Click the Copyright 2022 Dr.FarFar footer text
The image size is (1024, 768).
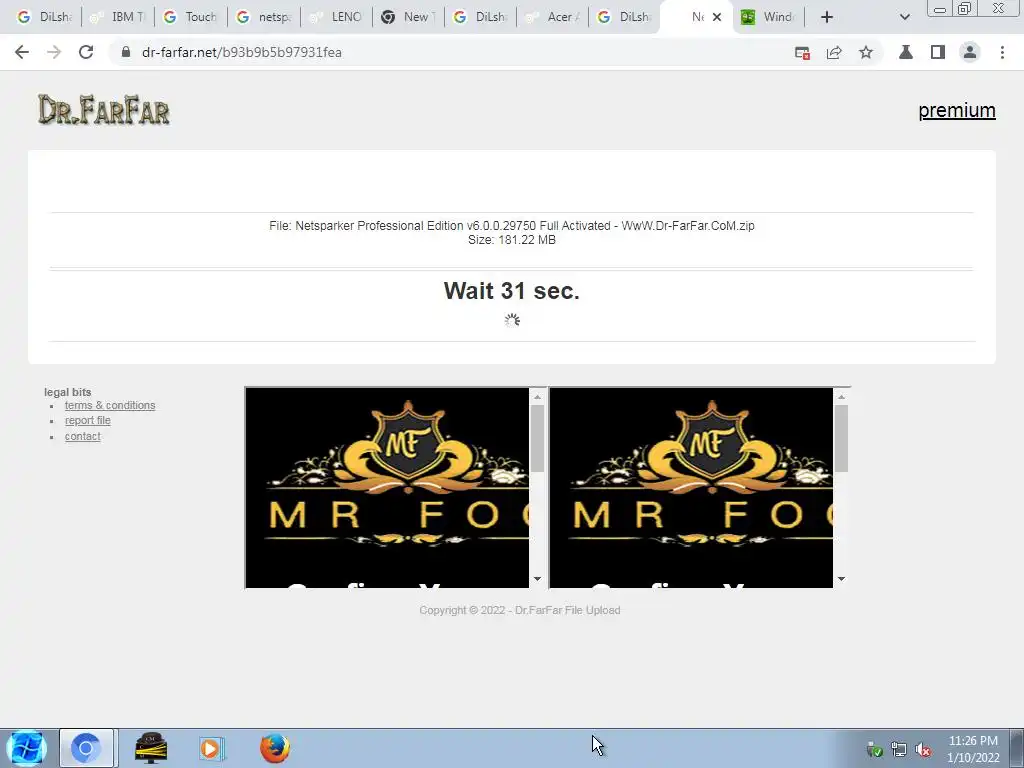pos(520,610)
